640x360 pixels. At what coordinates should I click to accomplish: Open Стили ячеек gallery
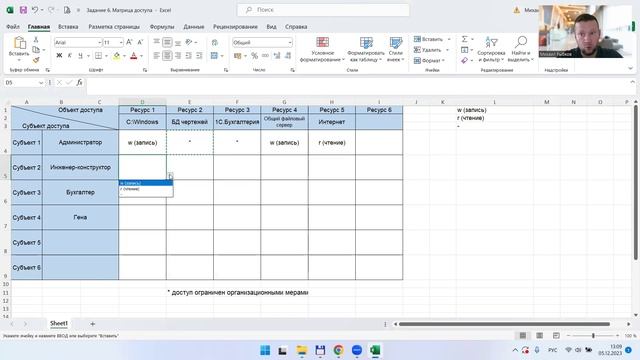click(x=396, y=49)
